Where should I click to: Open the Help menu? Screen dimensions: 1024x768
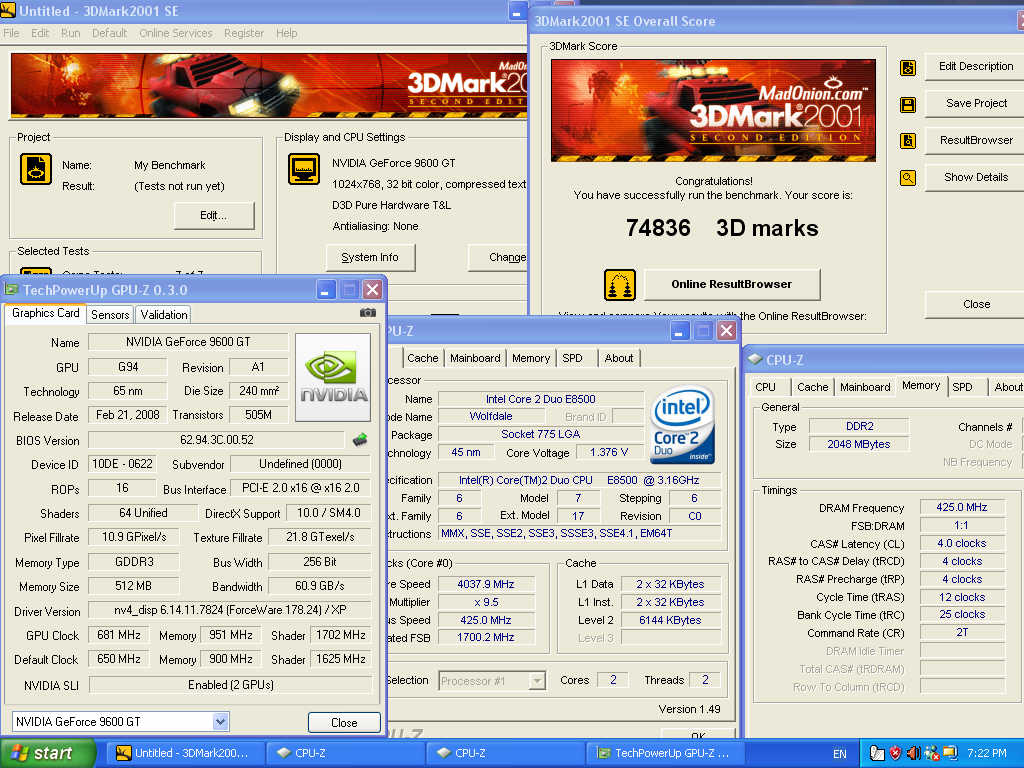[286, 33]
